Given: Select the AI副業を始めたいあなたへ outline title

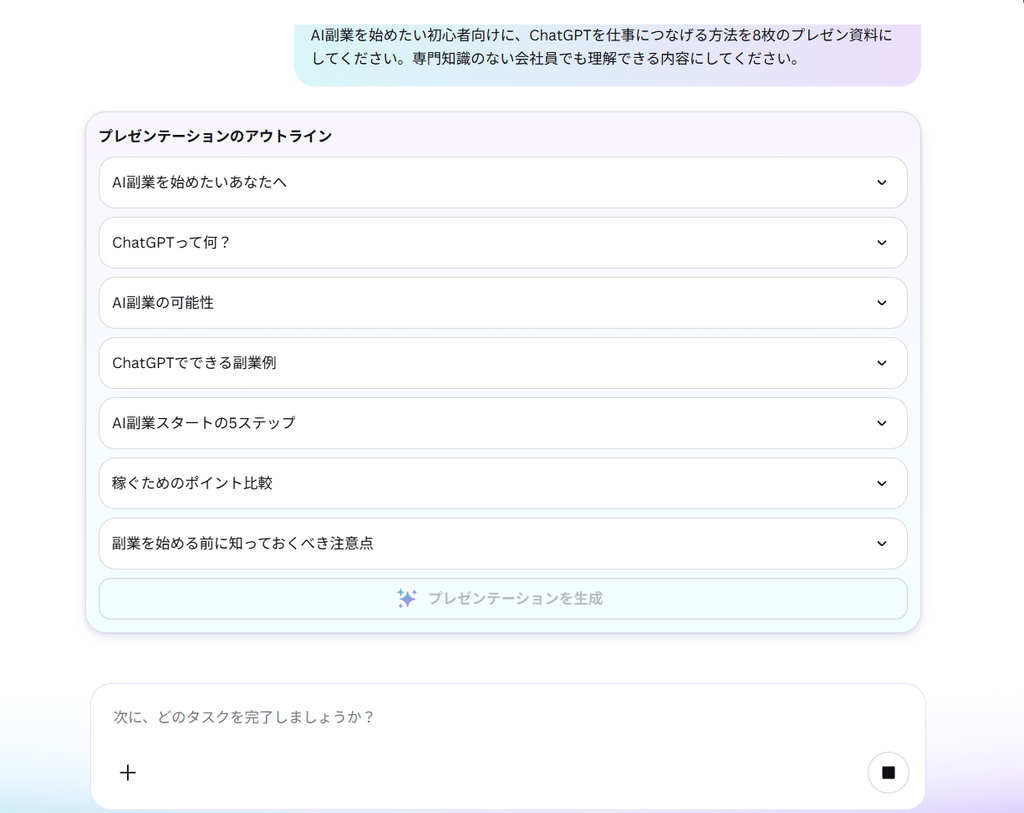Looking at the screenshot, I should [199, 182].
